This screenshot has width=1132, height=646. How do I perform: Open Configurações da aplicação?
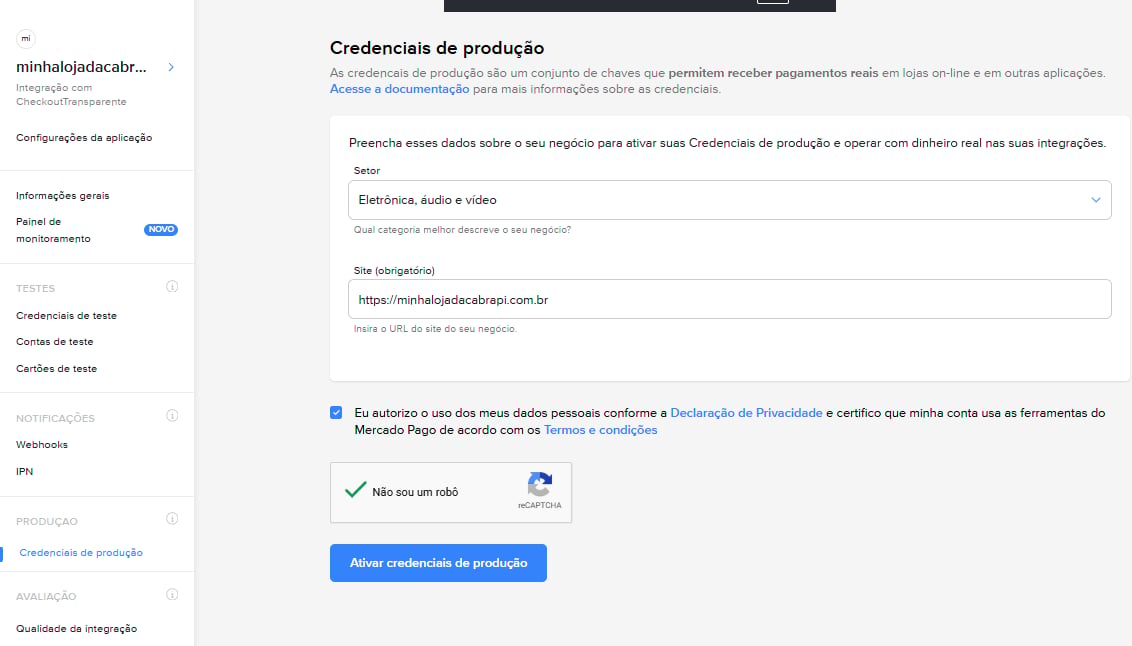(x=84, y=138)
